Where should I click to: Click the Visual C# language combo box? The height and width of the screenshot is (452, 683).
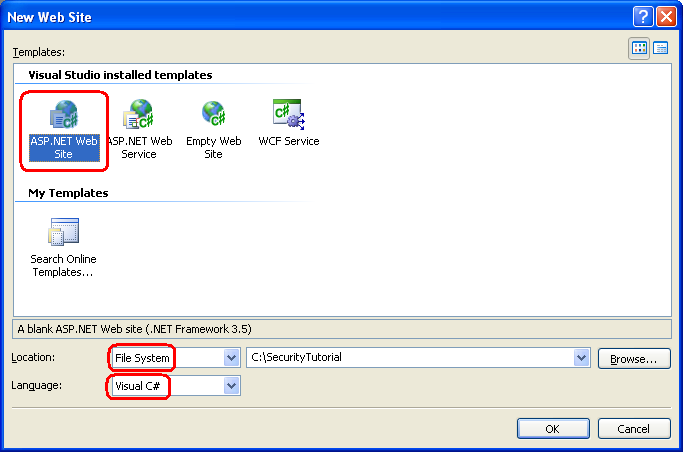[175, 386]
